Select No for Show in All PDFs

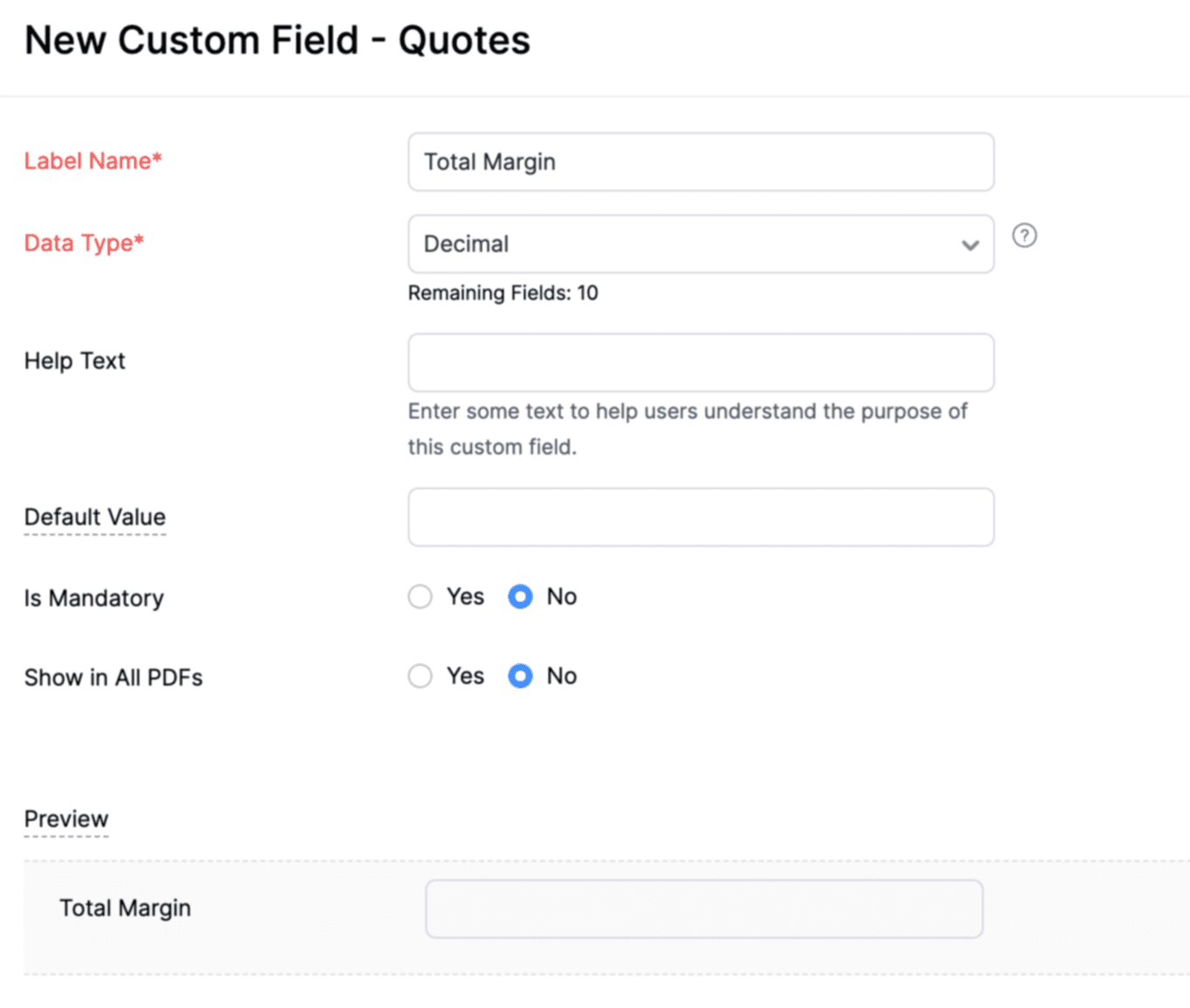click(520, 676)
